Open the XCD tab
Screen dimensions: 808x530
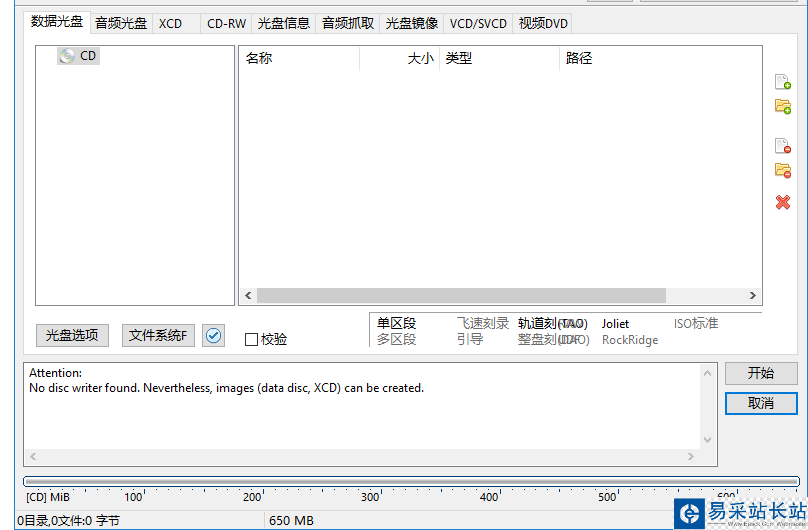(175, 24)
